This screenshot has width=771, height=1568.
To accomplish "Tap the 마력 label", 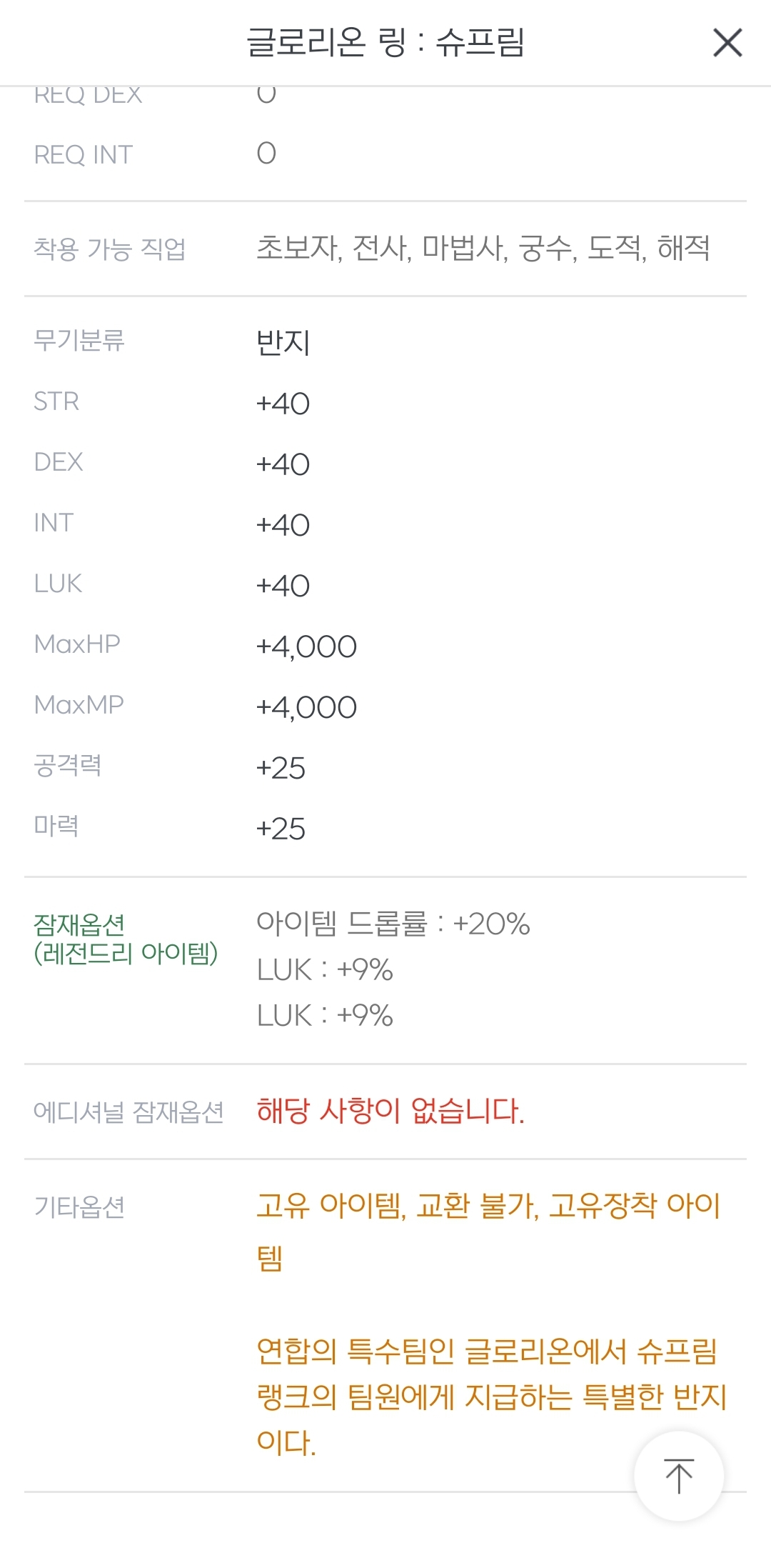I will tap(56, 827).
